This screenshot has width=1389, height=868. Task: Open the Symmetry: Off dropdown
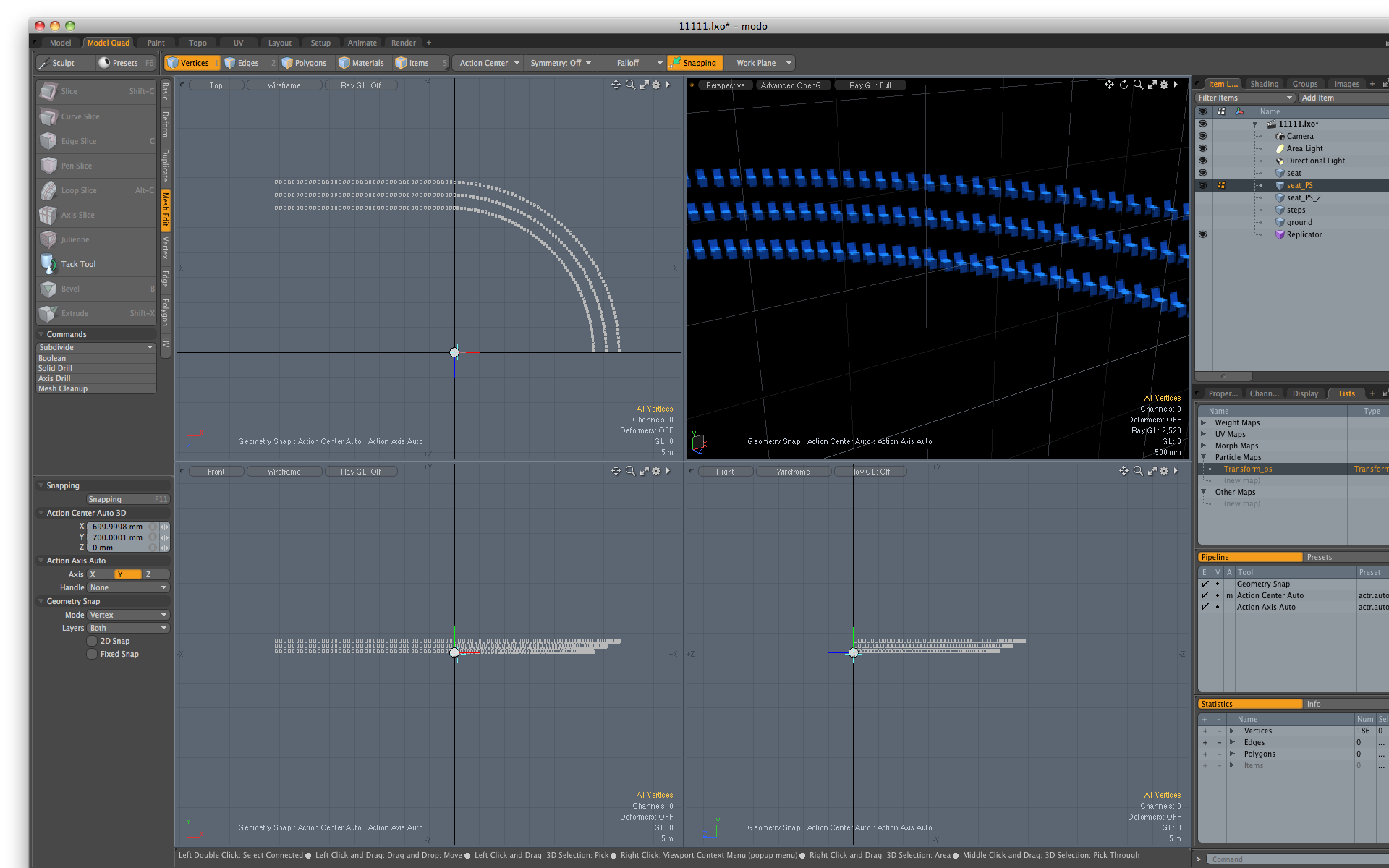(561, 63)
